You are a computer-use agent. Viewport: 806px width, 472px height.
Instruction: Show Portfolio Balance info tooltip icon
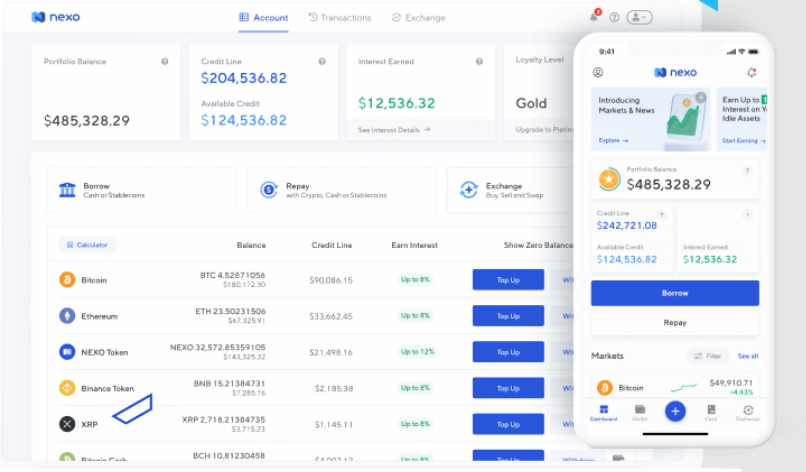(x=164, y=61)
